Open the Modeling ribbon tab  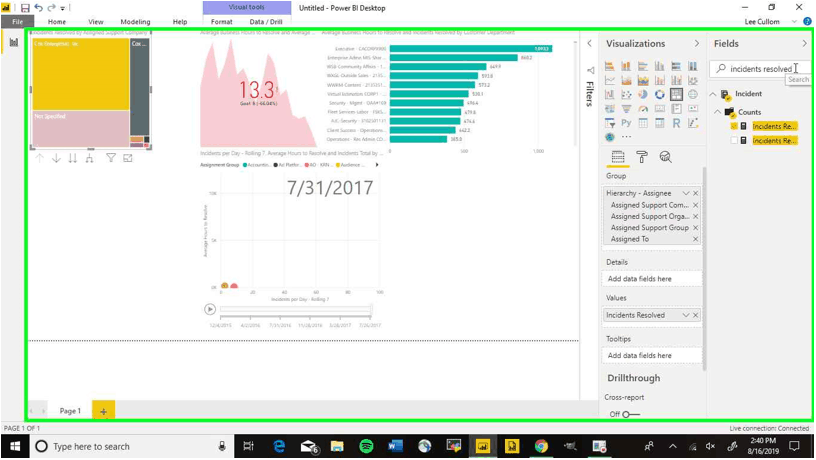pyautogui.click(x=135, y=22)
